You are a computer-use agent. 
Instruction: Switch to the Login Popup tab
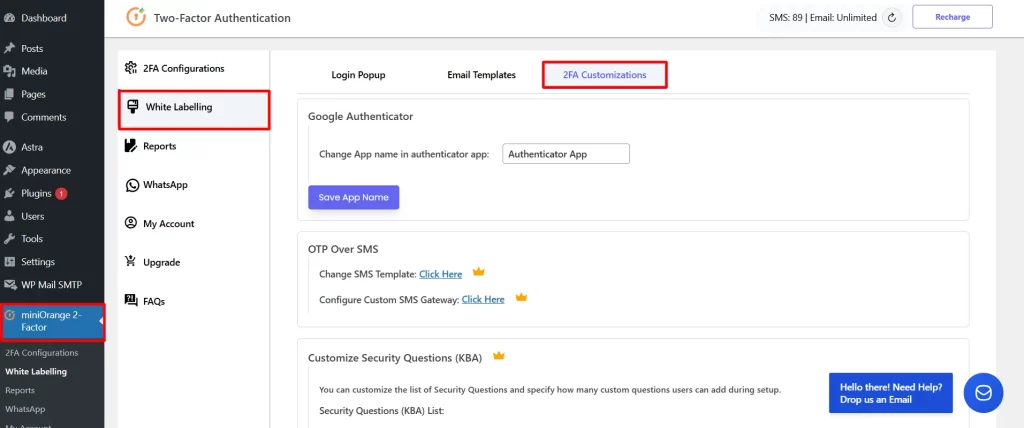[x=359, y=75]
